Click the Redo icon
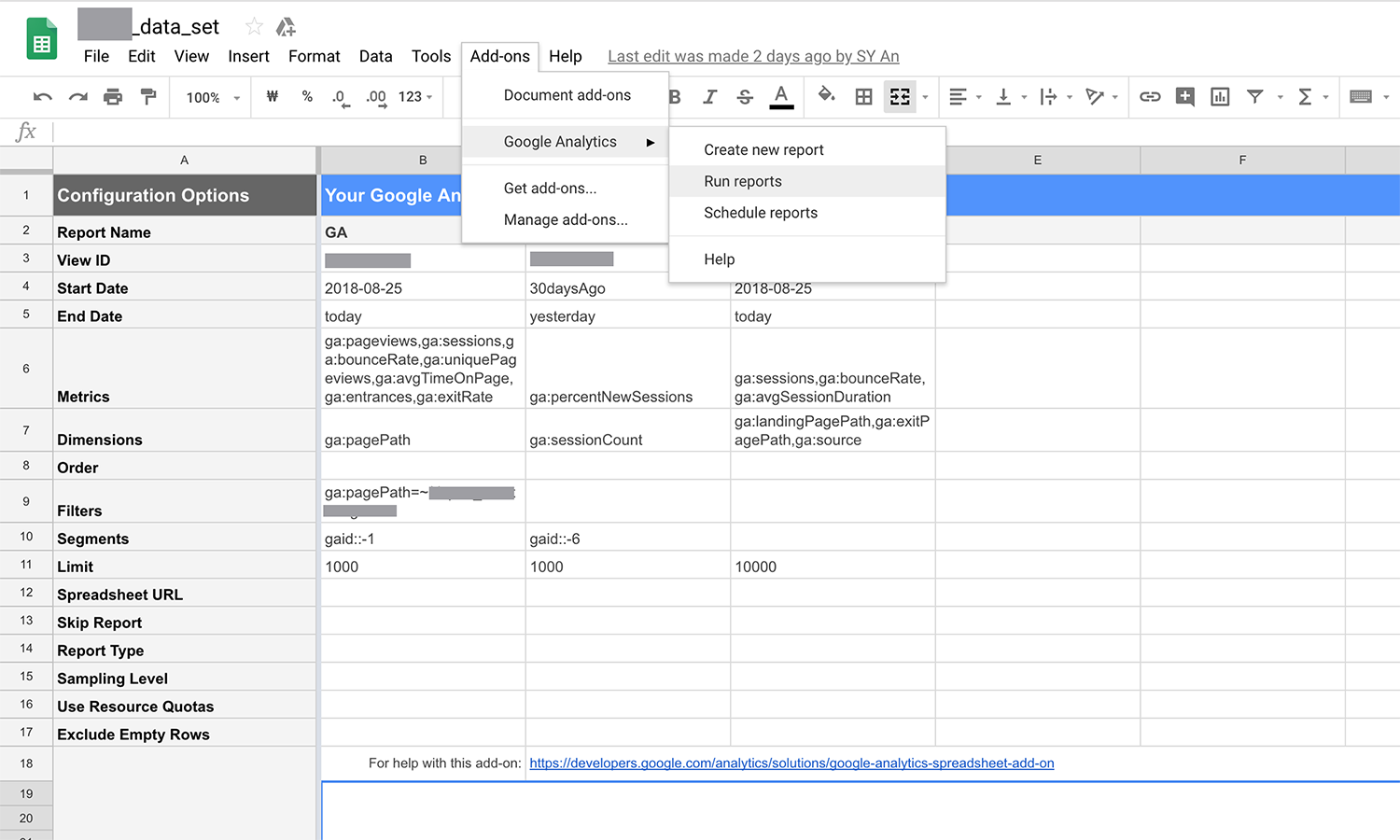Viewport: 1400px width, 840px height. pyautogui.click(x=78, y=97)
